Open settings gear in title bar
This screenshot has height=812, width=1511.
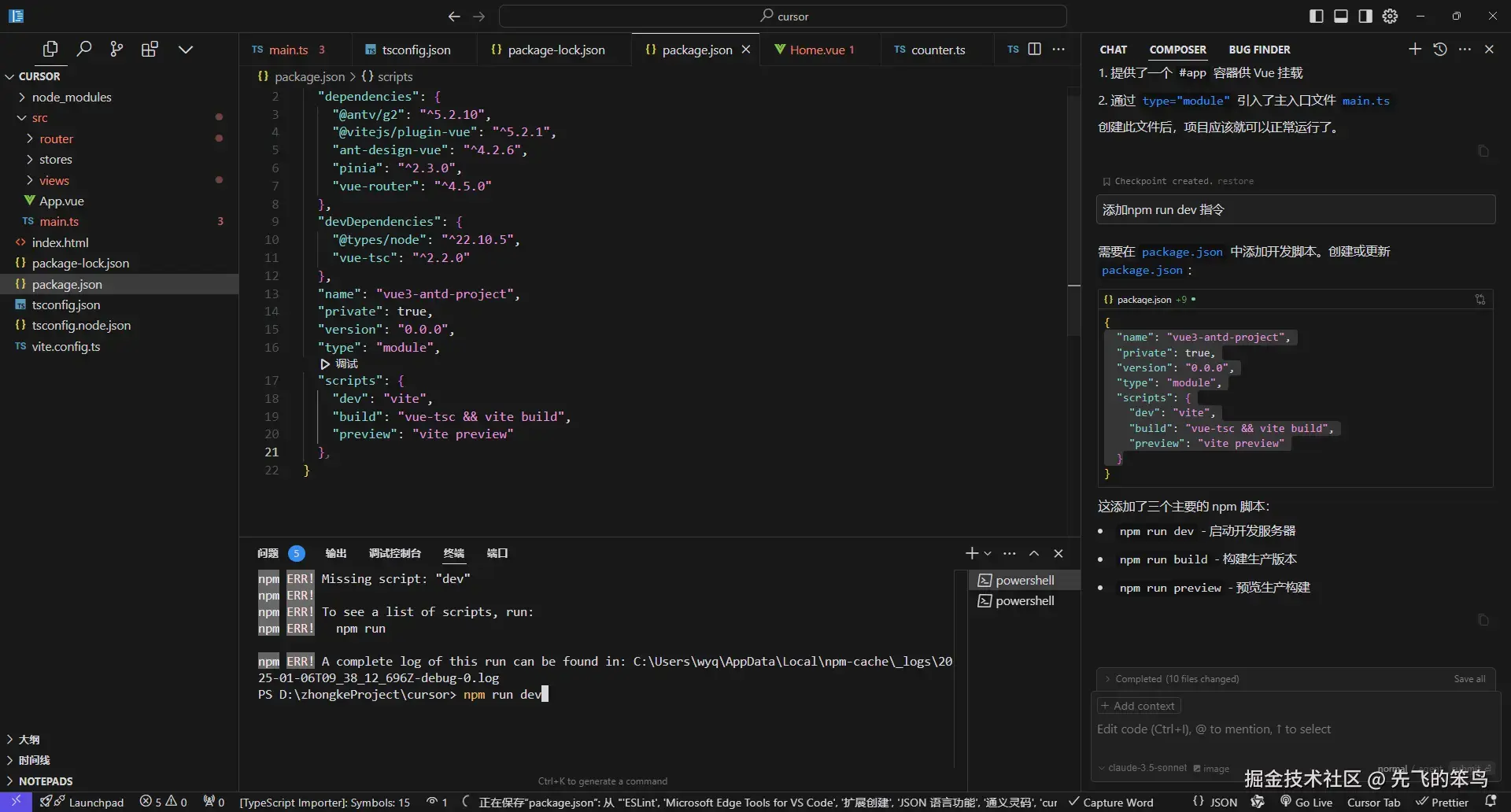coord(1391,16)
